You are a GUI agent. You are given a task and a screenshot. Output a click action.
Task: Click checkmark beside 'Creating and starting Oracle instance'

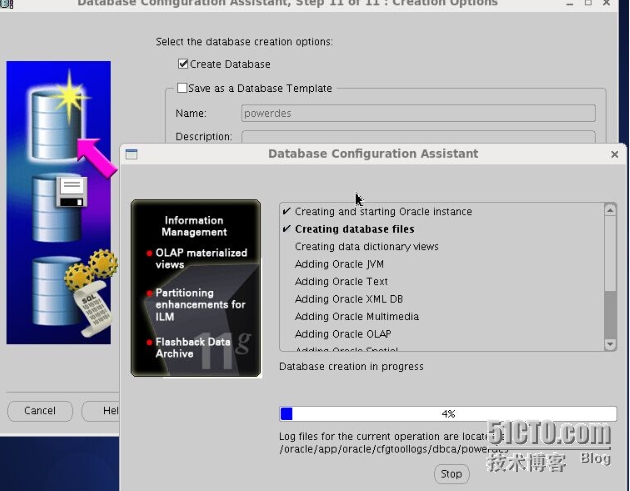point(286,211)
